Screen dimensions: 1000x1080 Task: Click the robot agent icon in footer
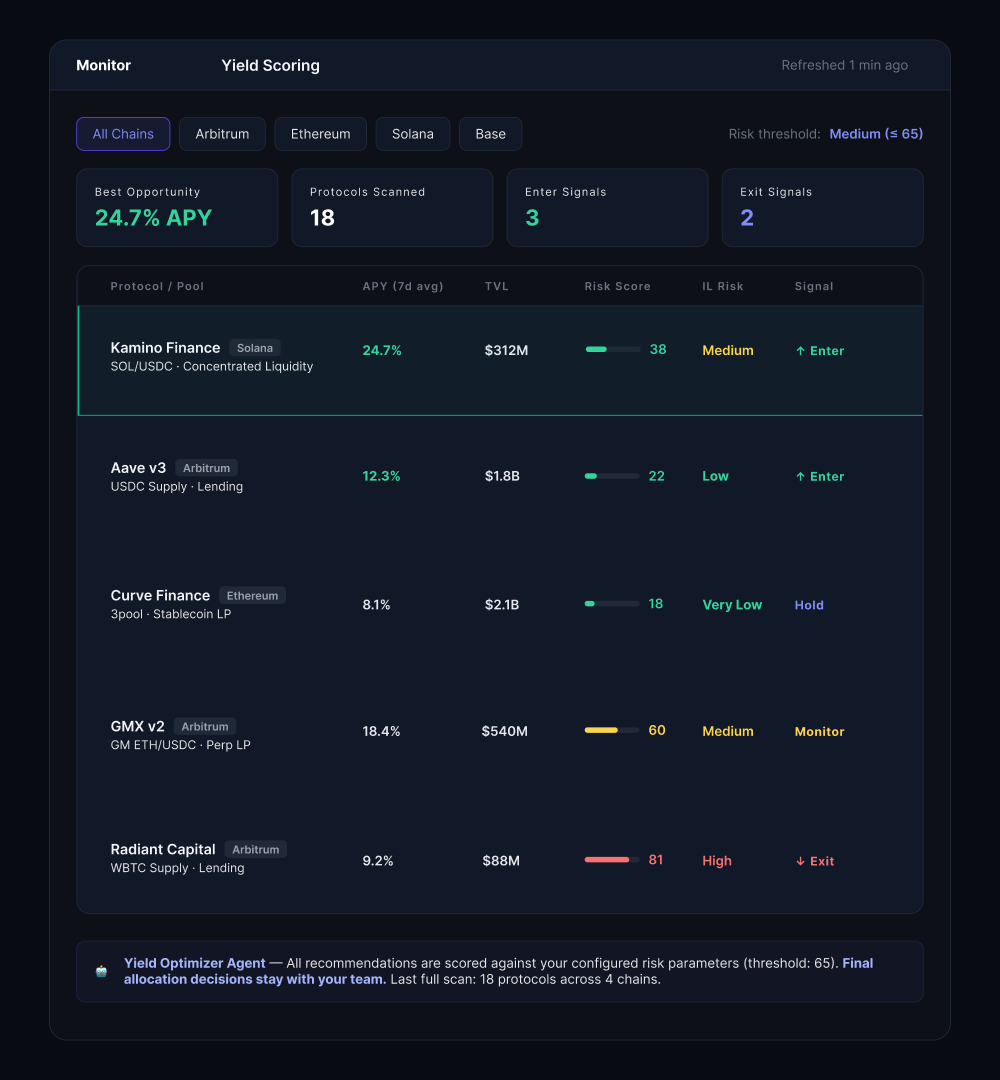[101, 971]
